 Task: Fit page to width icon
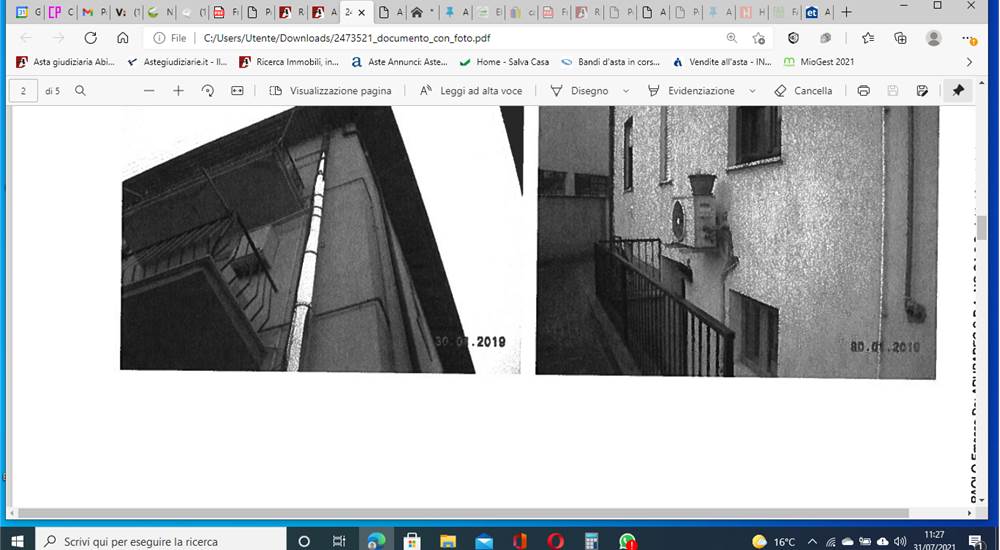coord(237,91)
